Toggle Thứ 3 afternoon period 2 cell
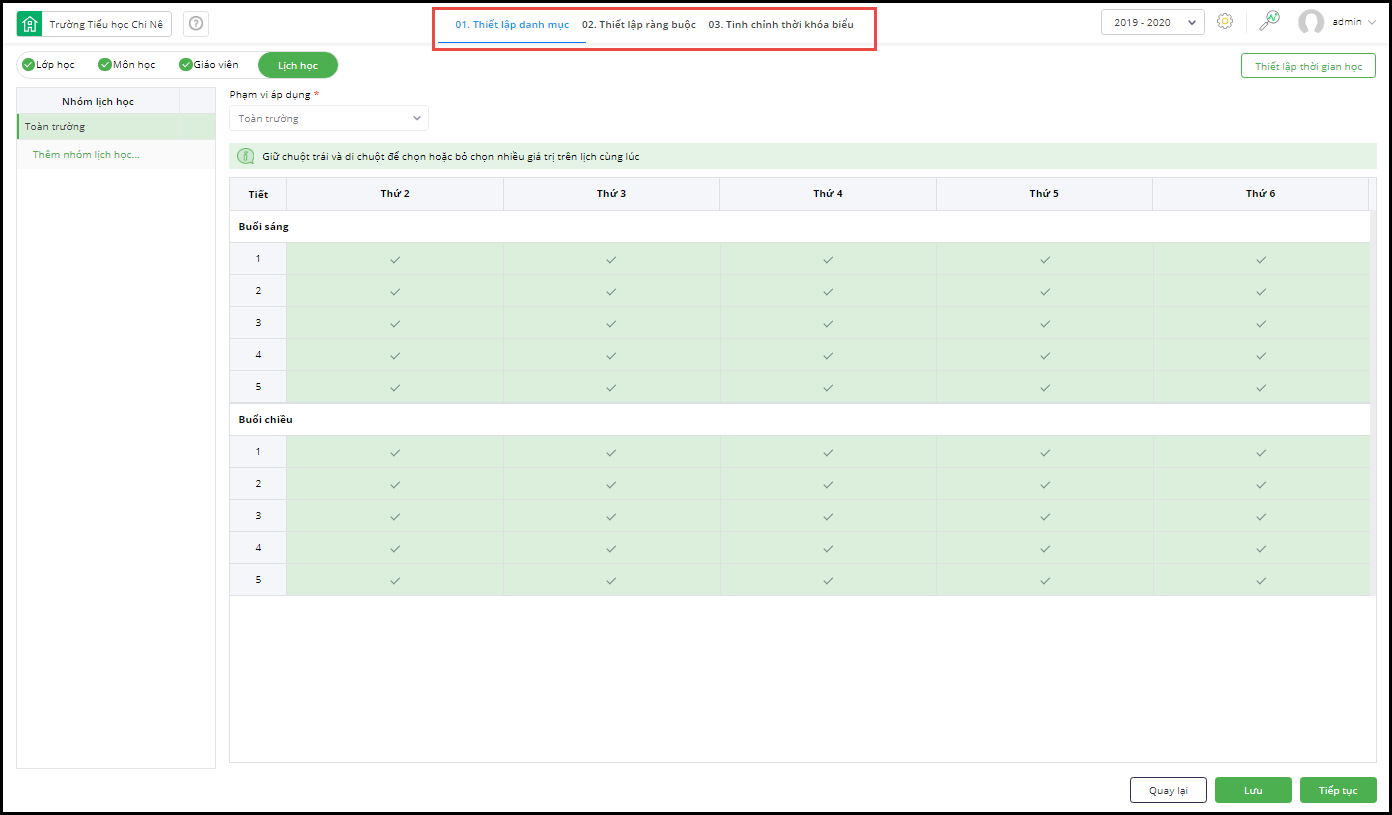The width and height of the screenshot is (1392, 815). 611,484
